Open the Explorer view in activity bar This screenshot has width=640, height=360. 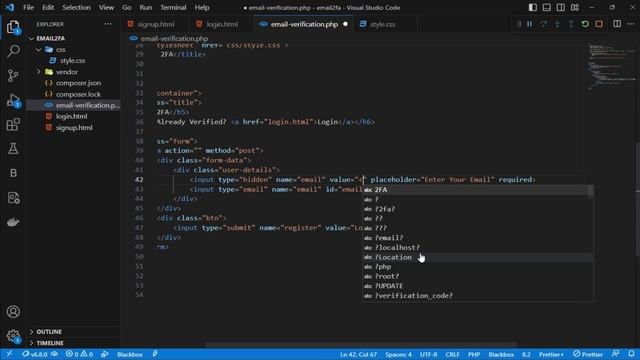(x=13, y=27)
